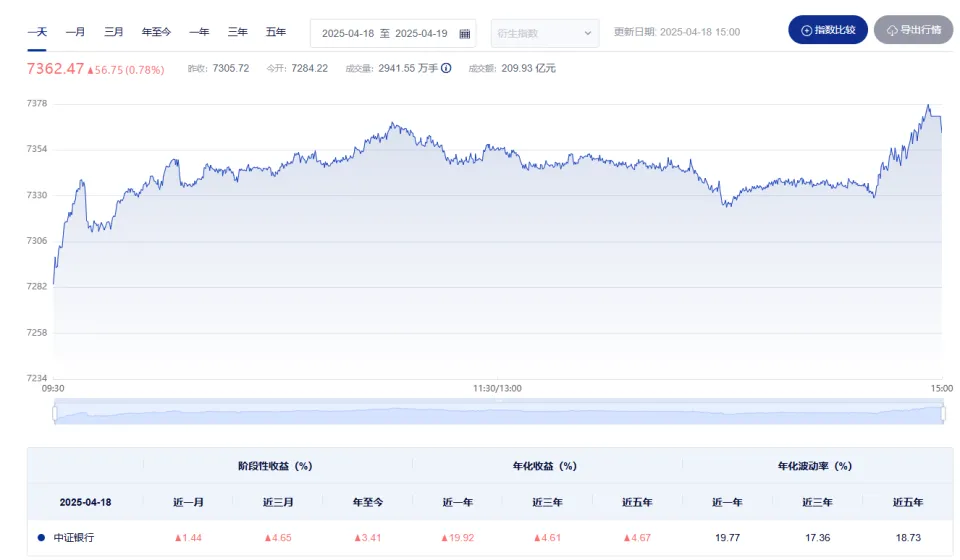The width and height of the screenshot is (960, 560).
Task: Click the left handle of chart range slider
Action: point(54,414)
